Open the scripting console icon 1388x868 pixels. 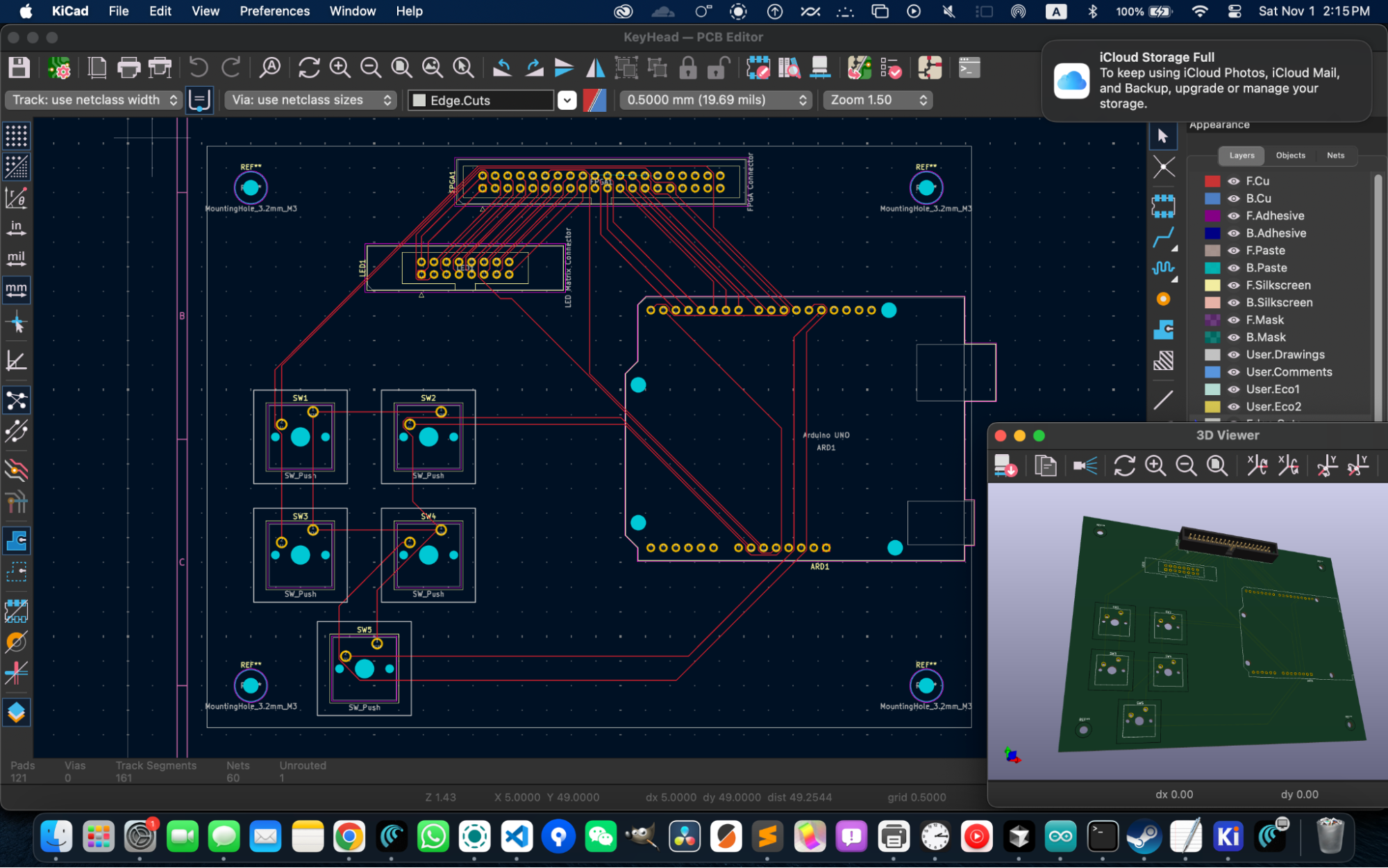click(969, 68)
